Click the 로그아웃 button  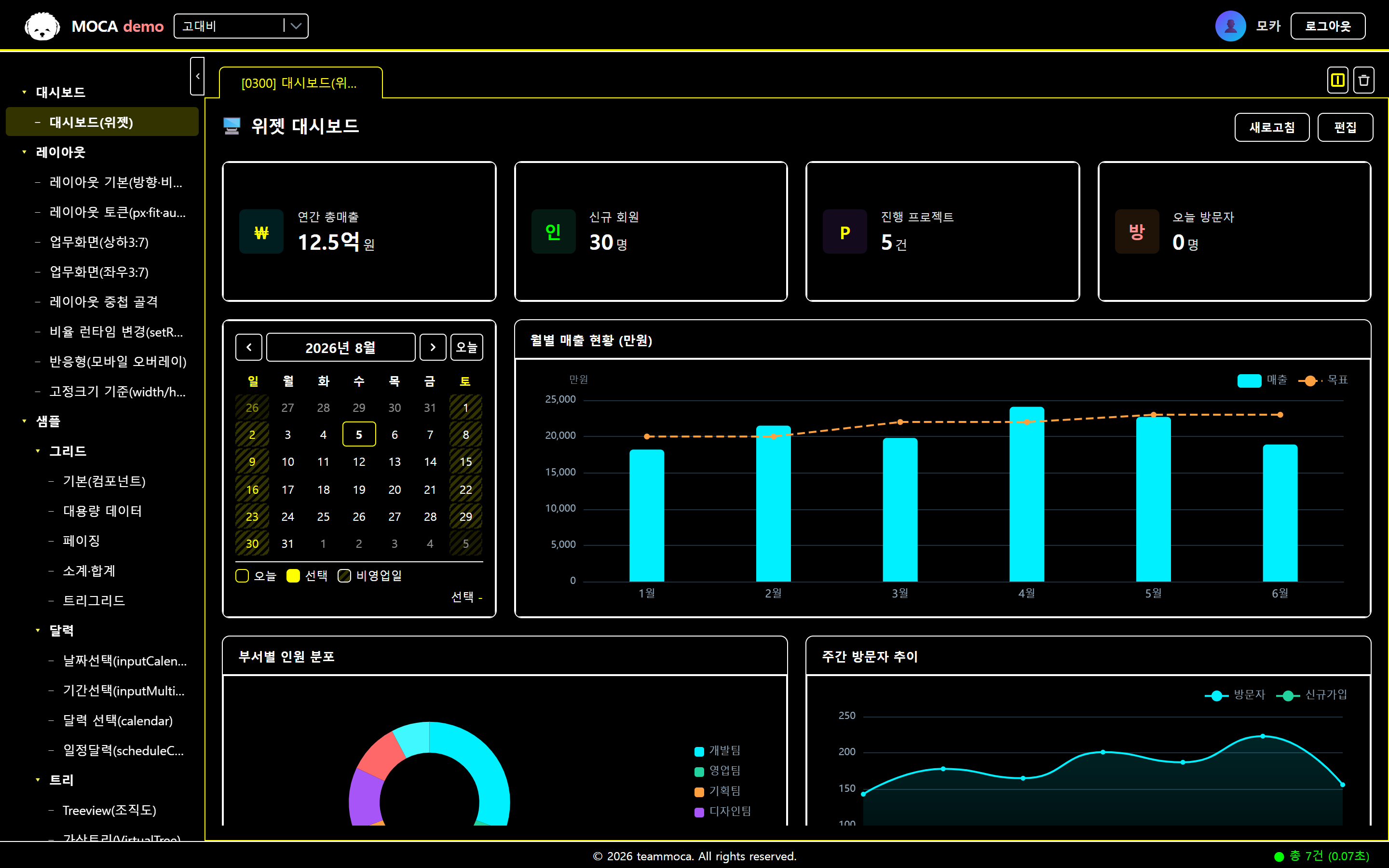click(x=1328, y=26)
